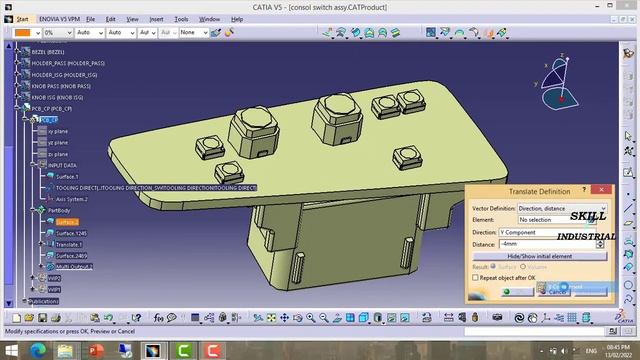Click the Save icon in bottom toolbar
The width and height of the screenshot is (640, 360).
42,318
